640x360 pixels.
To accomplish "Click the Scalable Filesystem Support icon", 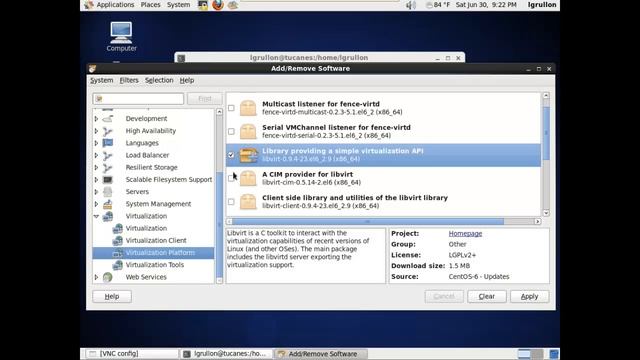I will pos(108,180).
